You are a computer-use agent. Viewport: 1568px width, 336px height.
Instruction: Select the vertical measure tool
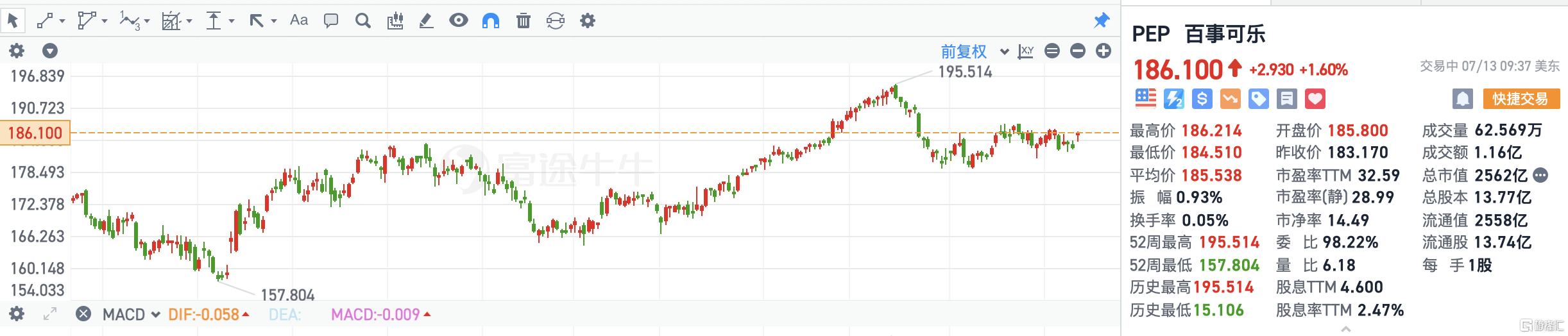coord(214,21)
